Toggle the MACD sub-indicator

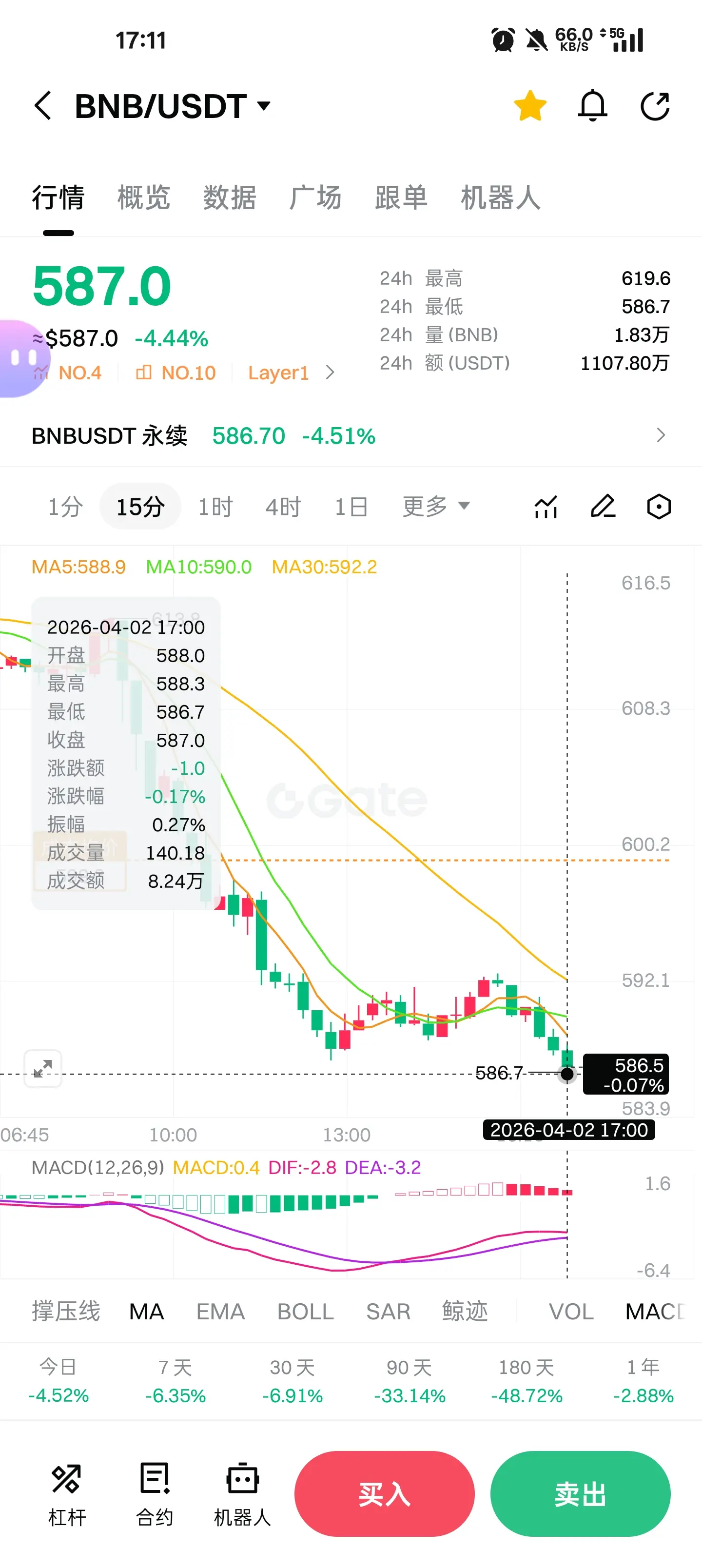(x=655, y=1311)
